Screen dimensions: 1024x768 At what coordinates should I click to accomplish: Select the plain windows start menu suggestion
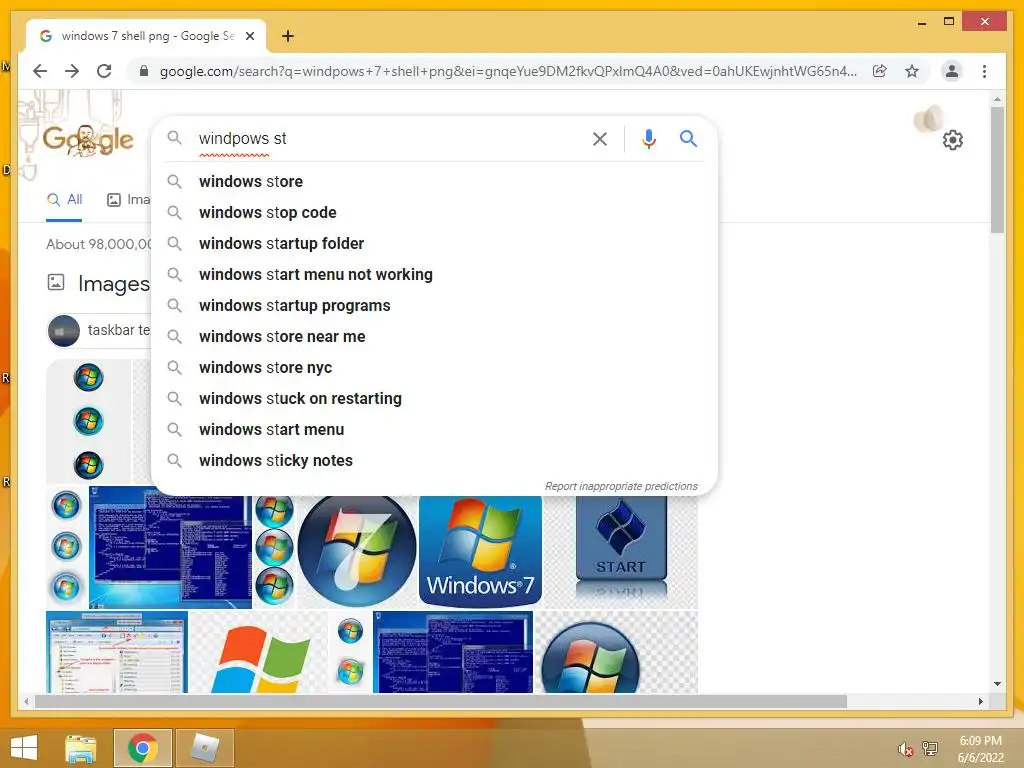click(434, 430)
